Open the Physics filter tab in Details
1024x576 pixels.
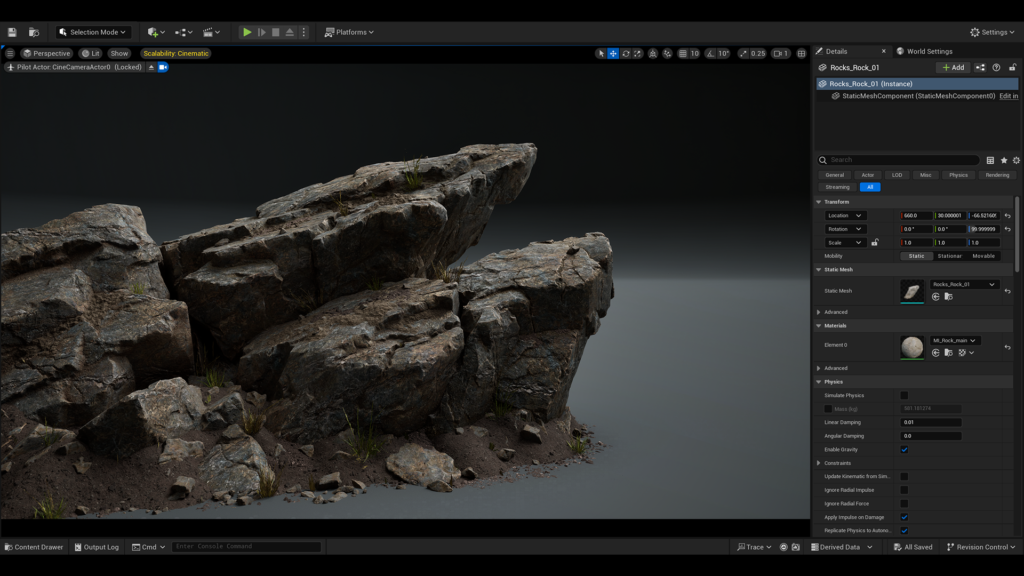tap(958, 174)
